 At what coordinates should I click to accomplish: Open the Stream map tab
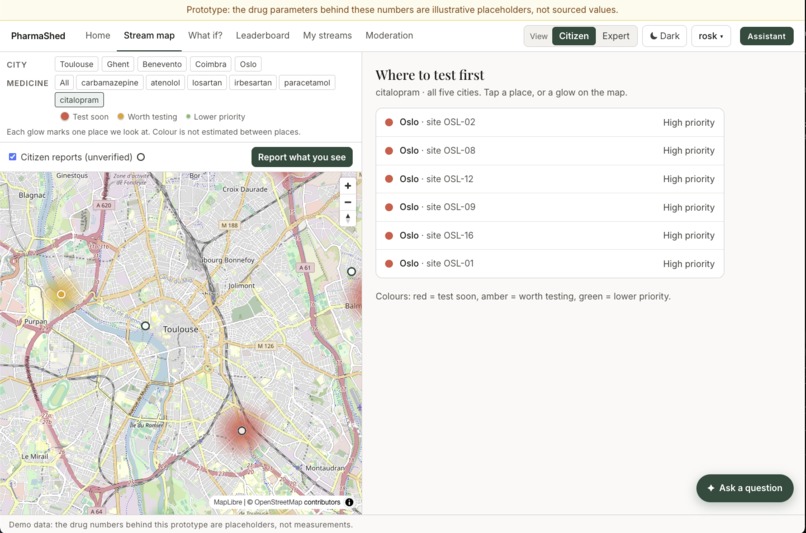pos(149,35)
